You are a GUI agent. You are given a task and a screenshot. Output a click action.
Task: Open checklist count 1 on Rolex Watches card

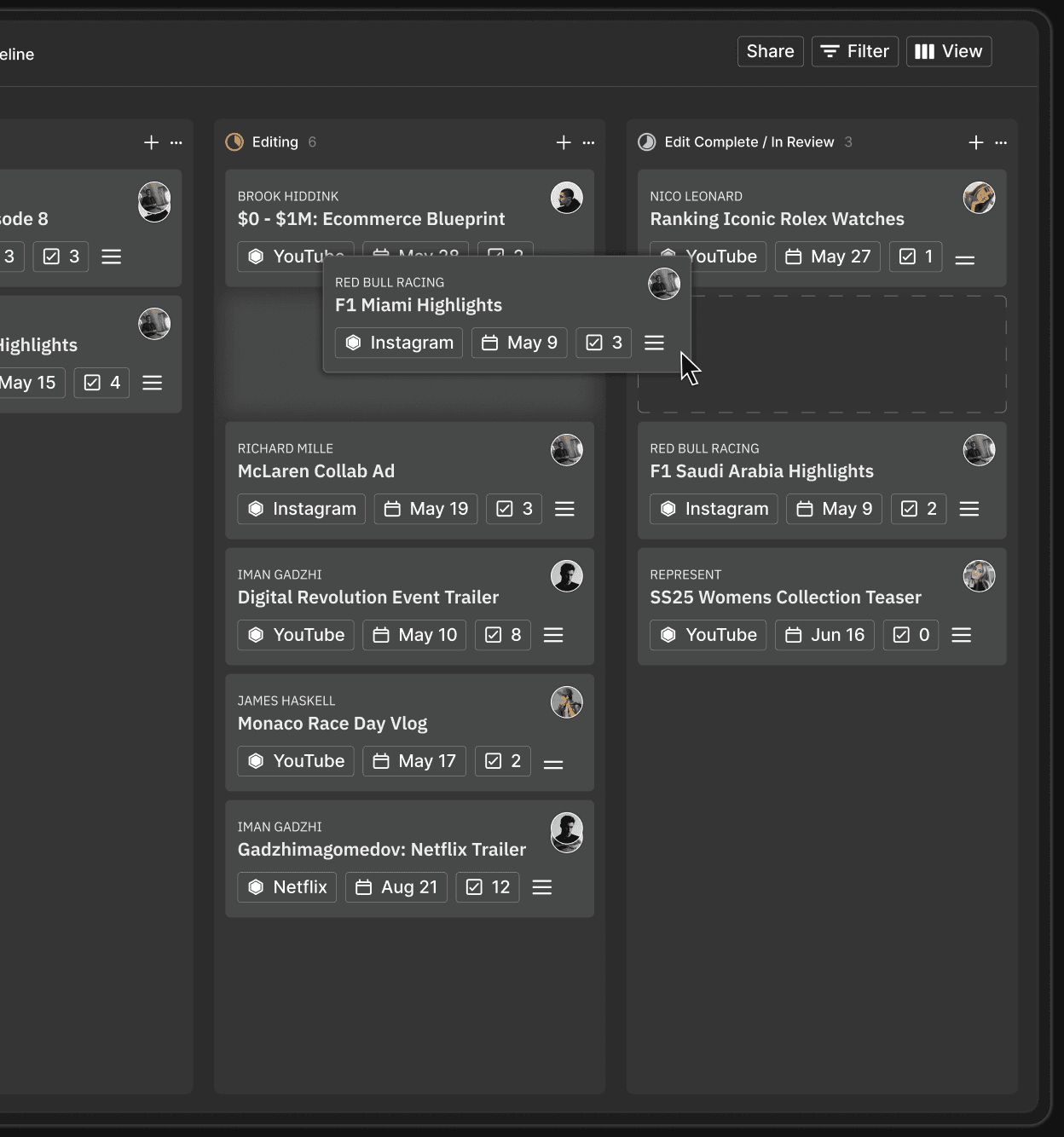(916, 257)
